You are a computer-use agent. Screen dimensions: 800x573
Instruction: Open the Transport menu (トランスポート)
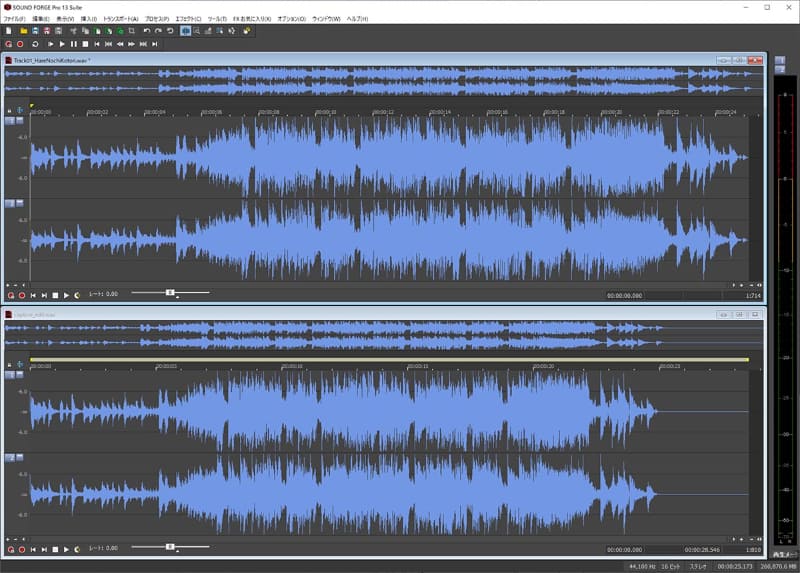(120, 19)
